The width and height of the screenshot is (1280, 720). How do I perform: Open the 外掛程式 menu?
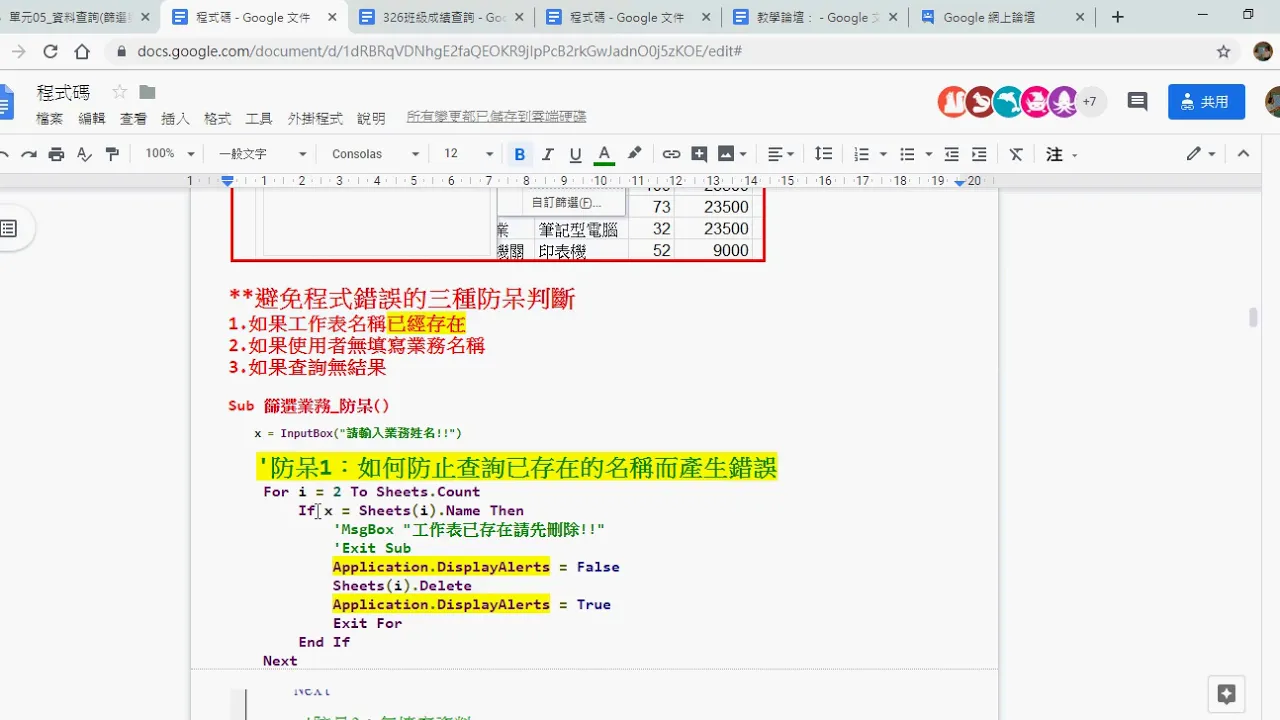pos(315,118)
